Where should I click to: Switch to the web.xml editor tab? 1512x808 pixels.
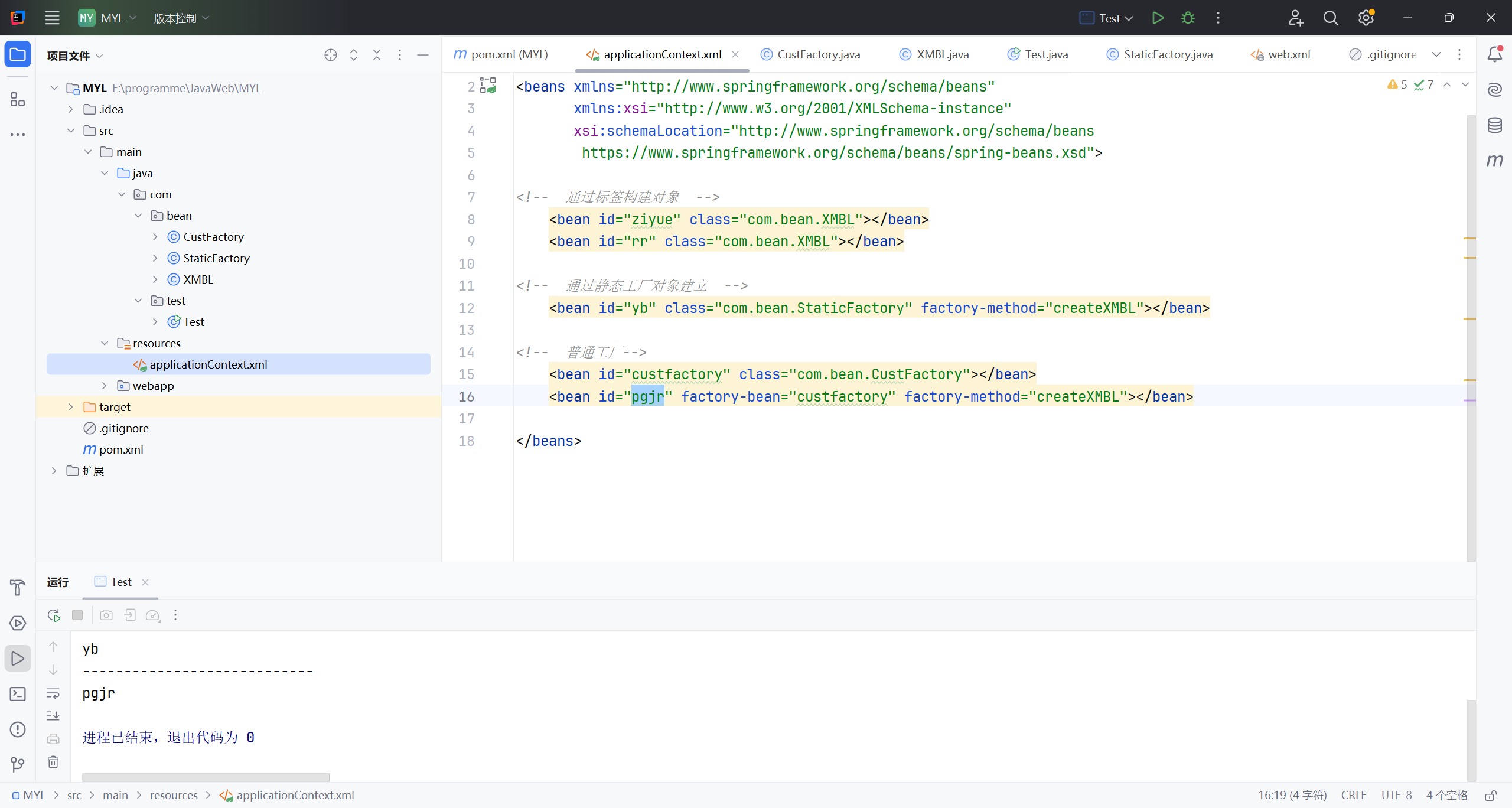click(1289, 54)
